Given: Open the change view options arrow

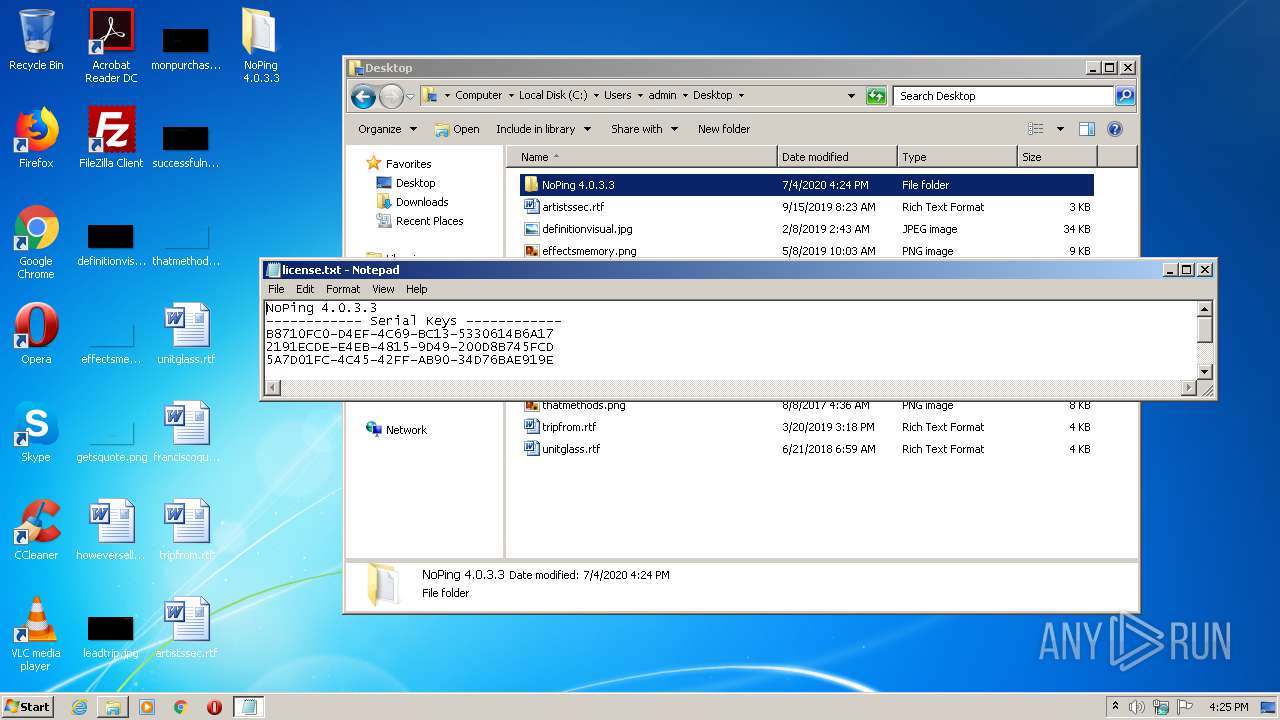Looking at the screenshot, I should (x=1060, y=129).
